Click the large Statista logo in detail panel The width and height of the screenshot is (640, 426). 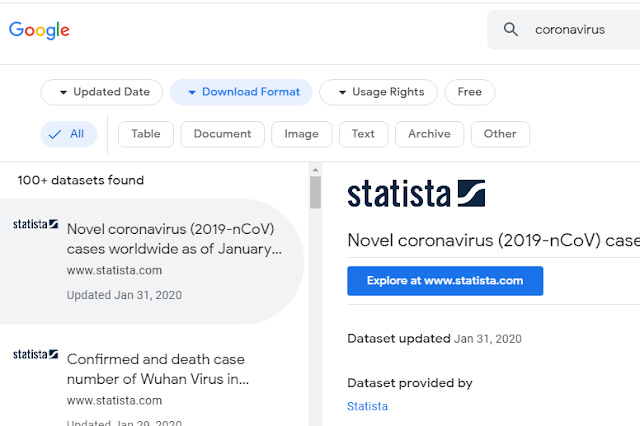point(416,193)
